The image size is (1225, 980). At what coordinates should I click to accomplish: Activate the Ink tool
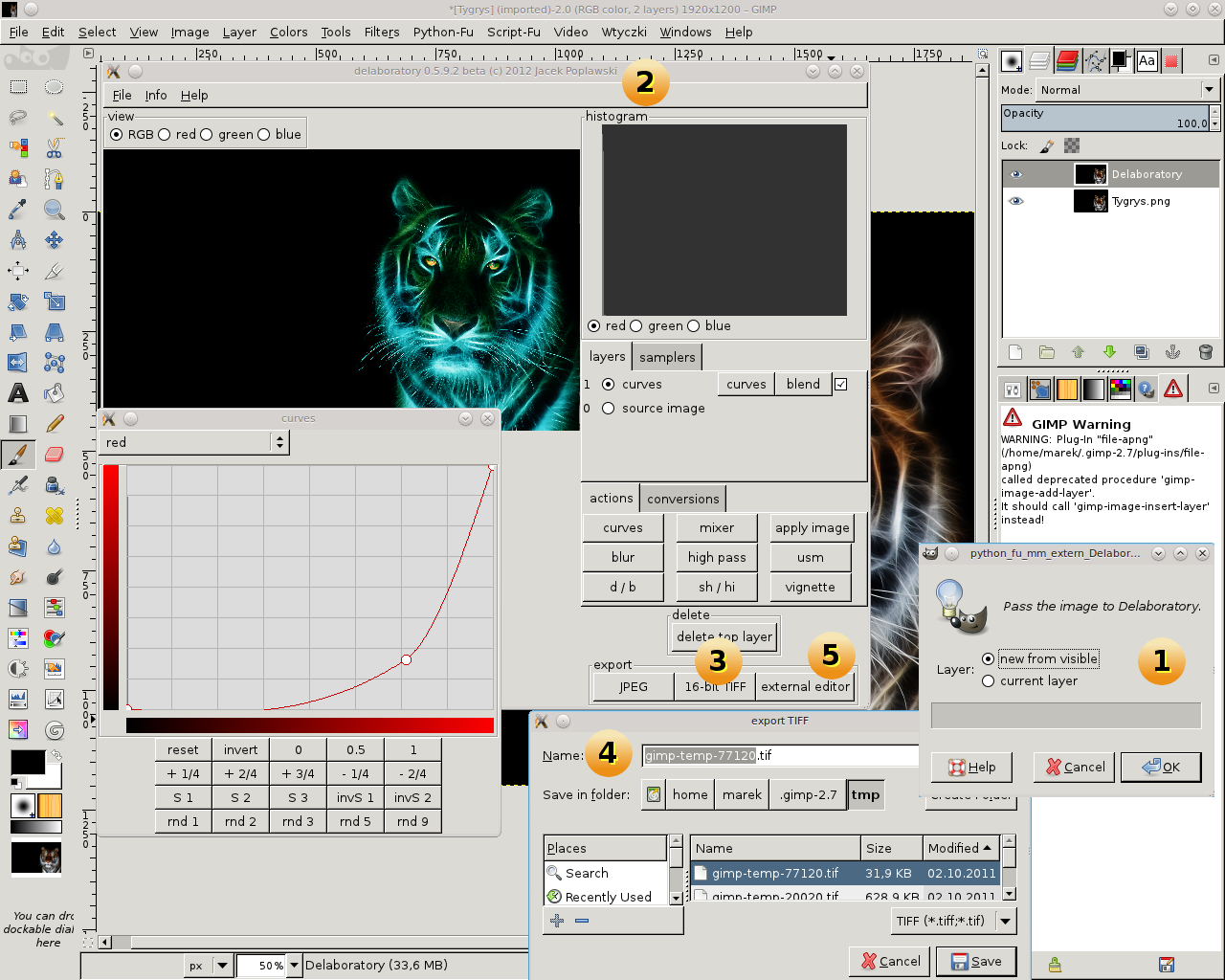point(55,485)
